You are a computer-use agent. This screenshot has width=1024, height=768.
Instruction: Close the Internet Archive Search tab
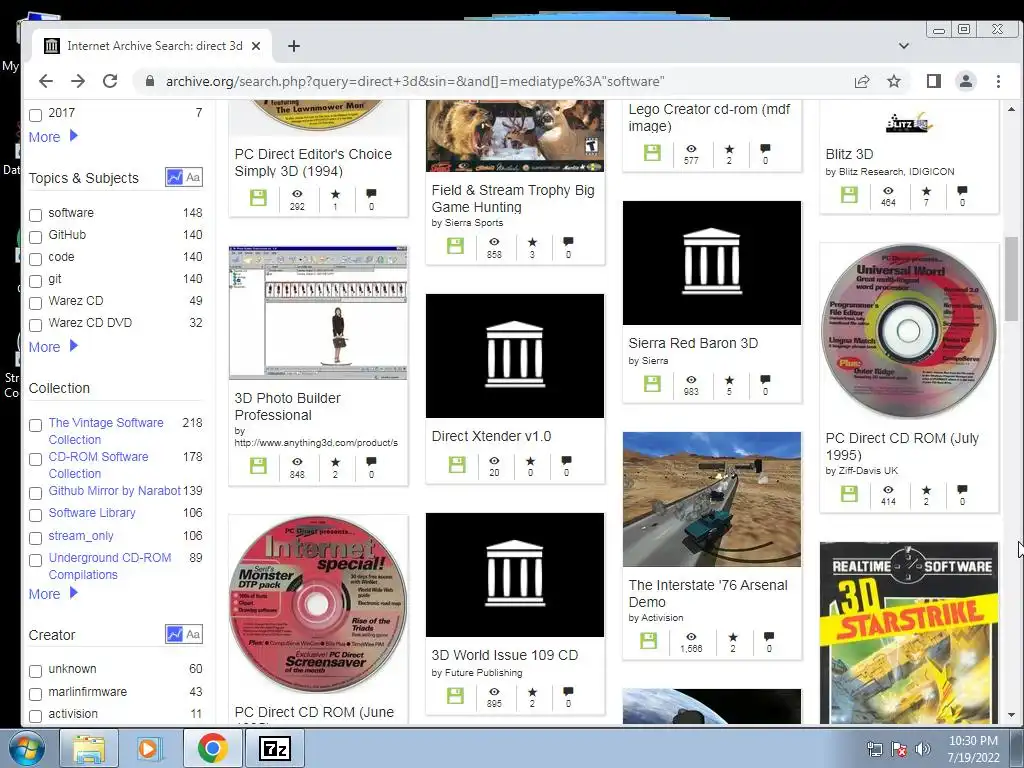[x=256, y=46]
